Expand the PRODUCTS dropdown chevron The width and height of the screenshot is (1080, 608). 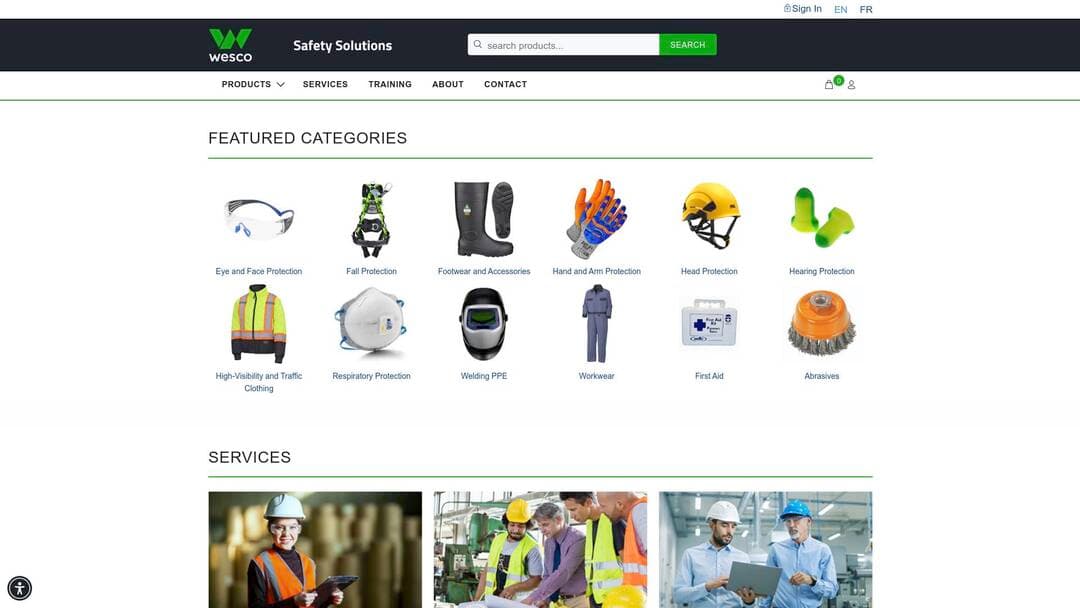tap(279, 84)
